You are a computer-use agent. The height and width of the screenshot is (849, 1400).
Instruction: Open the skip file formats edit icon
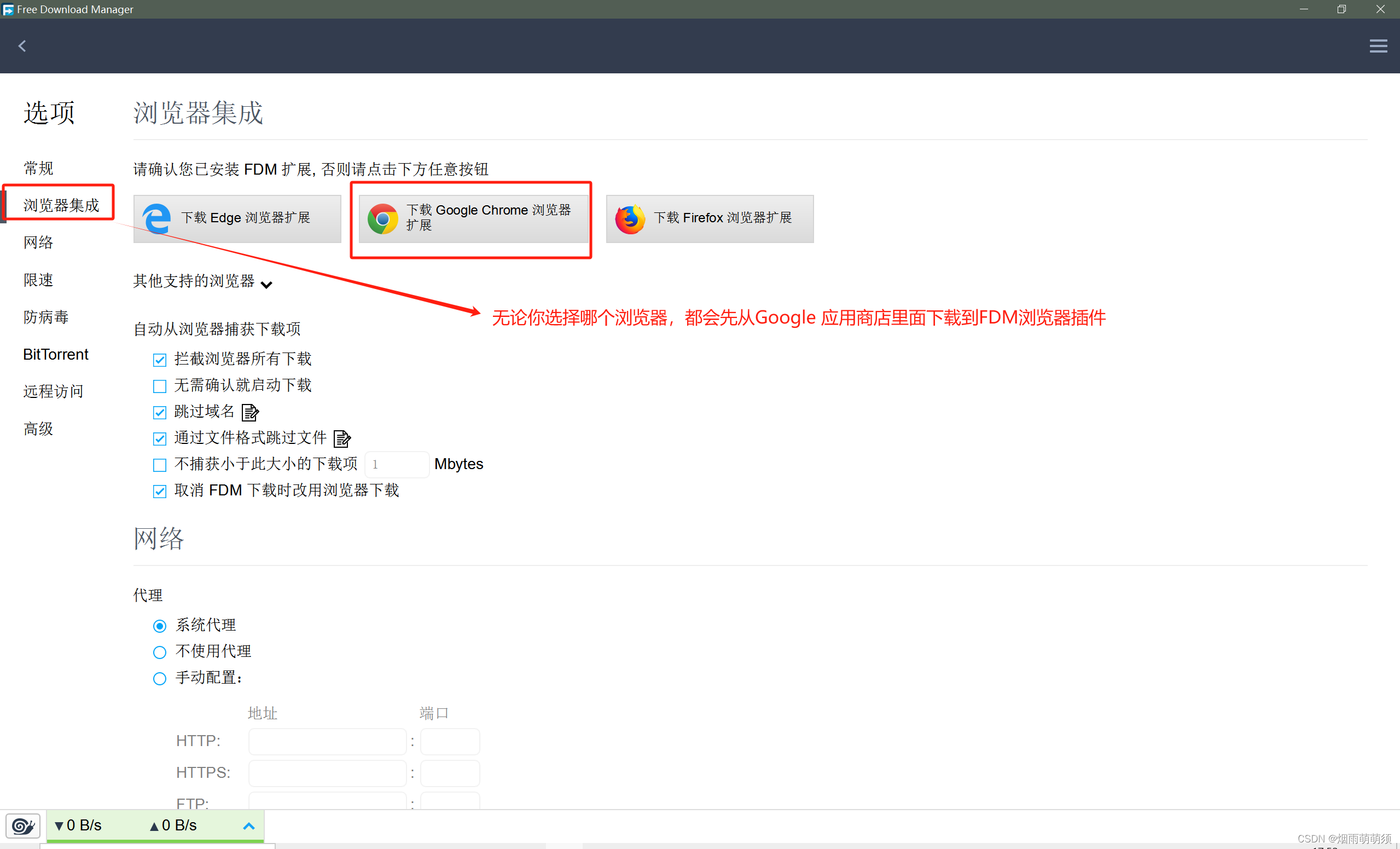[x=342, y=438]
